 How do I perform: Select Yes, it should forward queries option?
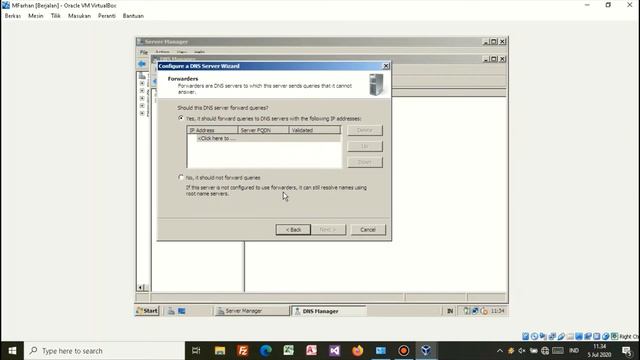tap(181, 118)
